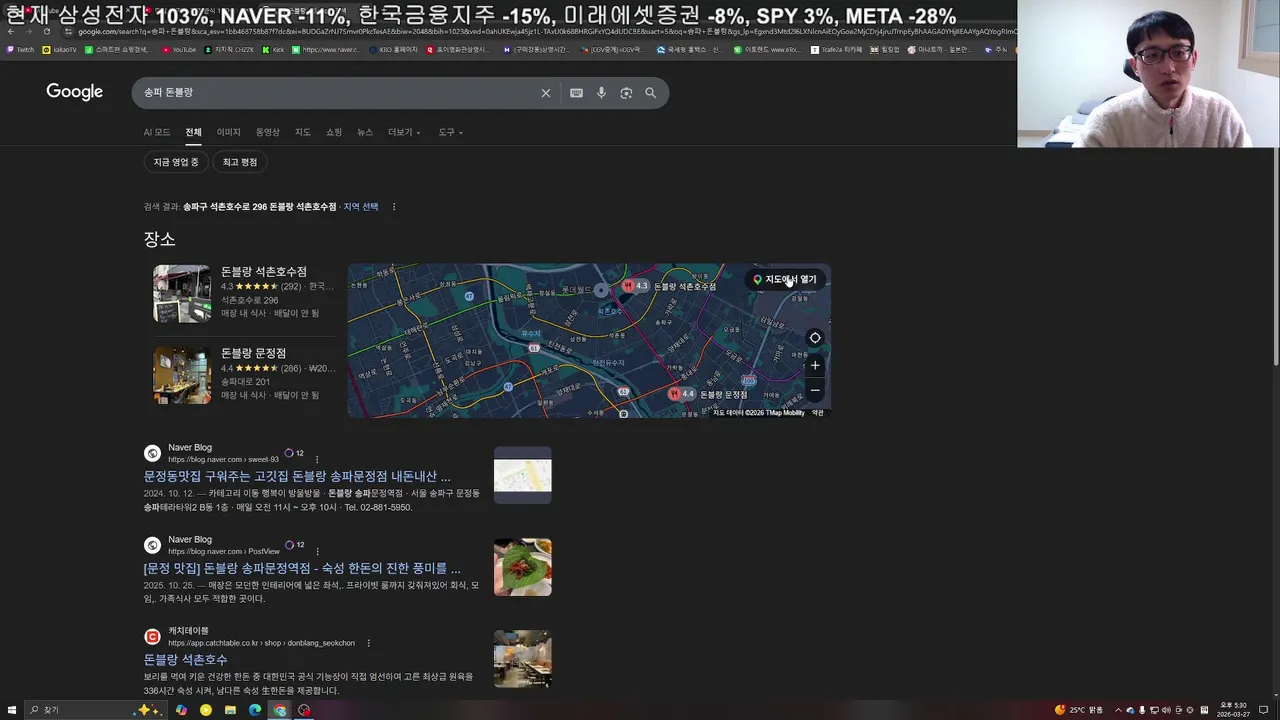1280x720 pixels.
Task: Click the map thumbnail beside the first blog result
Action: 522,475
